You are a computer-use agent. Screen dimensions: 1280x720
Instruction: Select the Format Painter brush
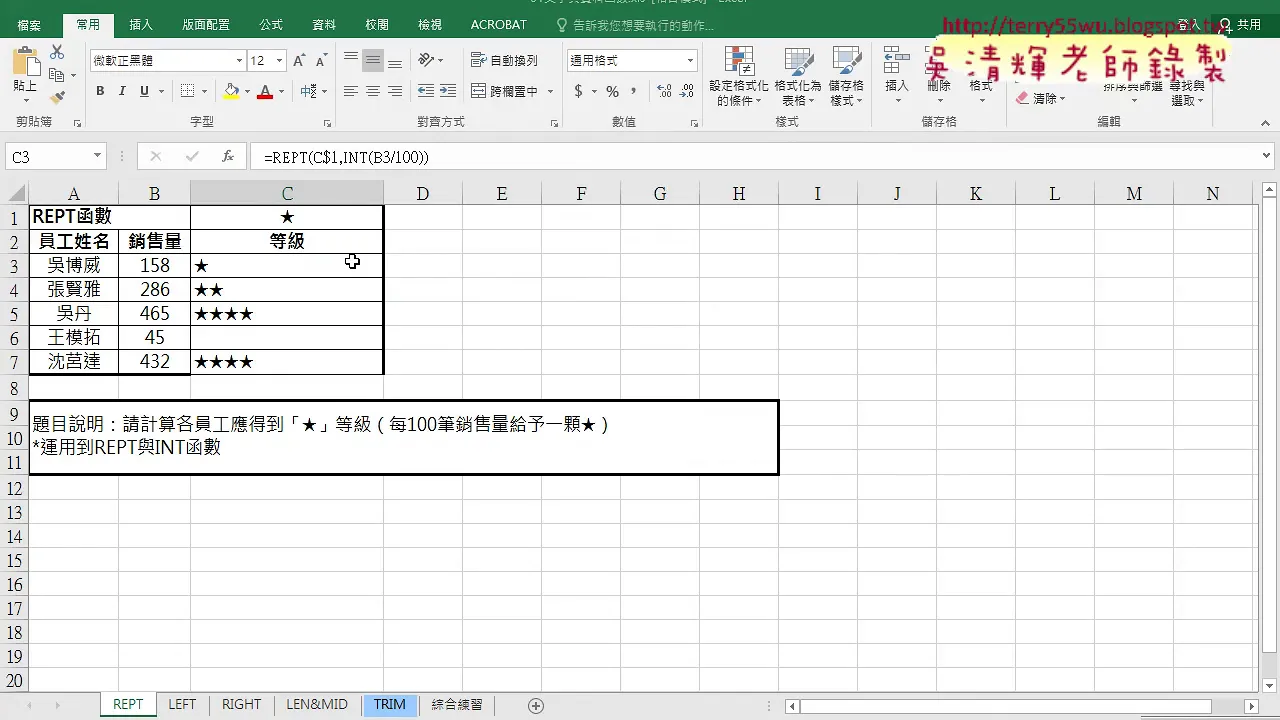(x=57, y=97)
